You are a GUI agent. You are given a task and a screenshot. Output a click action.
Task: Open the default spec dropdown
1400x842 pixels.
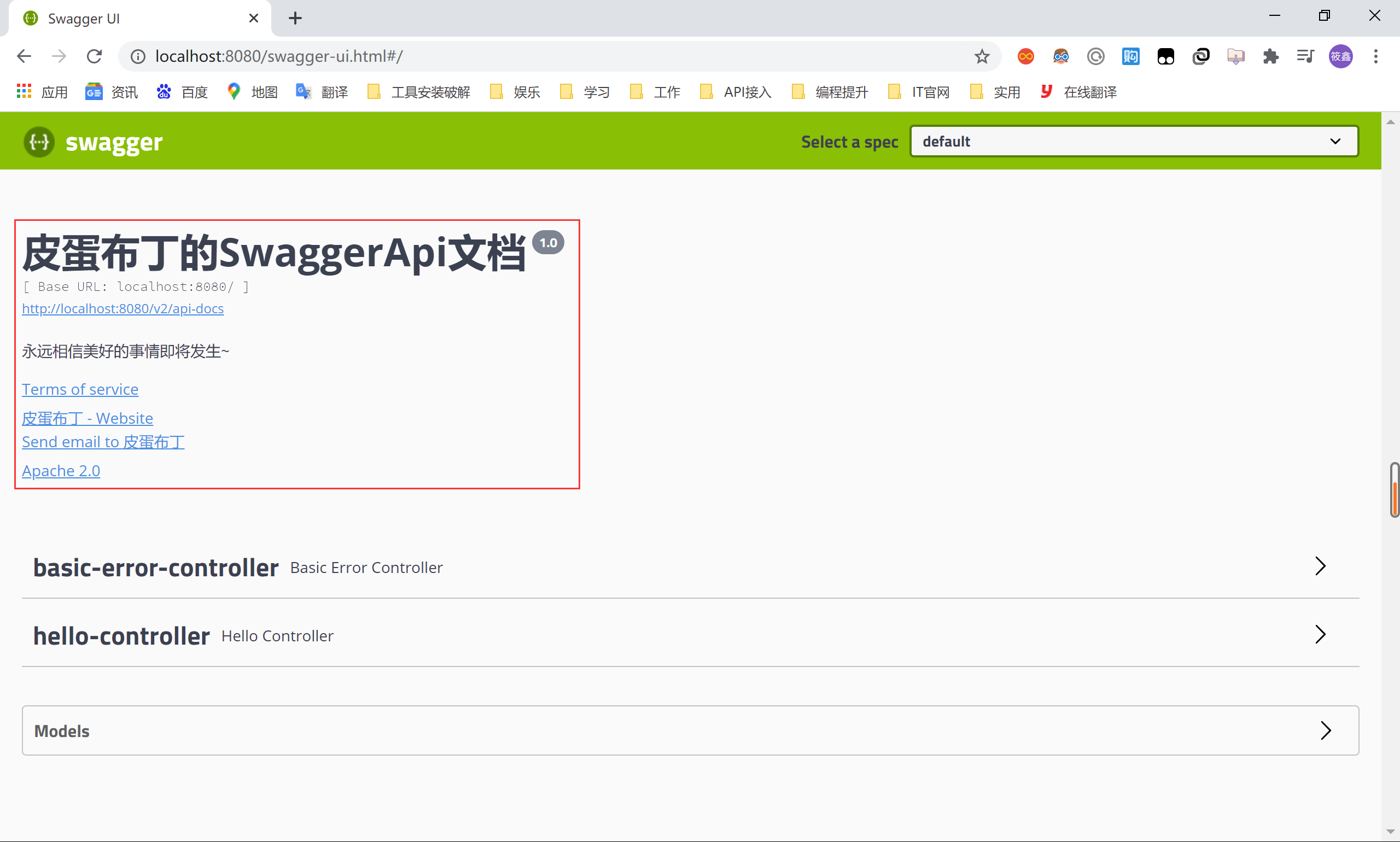pos(1133,141)
